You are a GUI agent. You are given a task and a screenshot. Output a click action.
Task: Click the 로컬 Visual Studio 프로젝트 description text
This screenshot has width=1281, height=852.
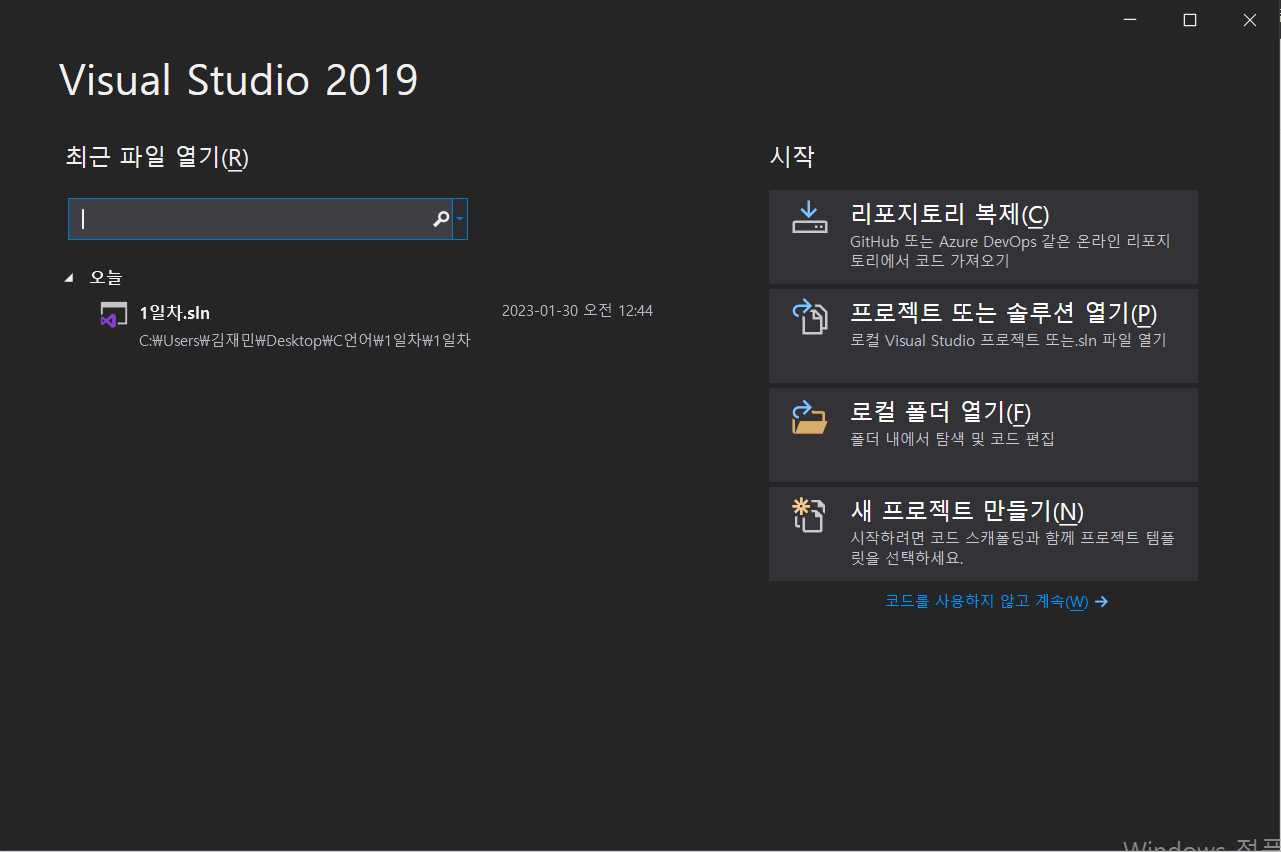[1008, 340]
